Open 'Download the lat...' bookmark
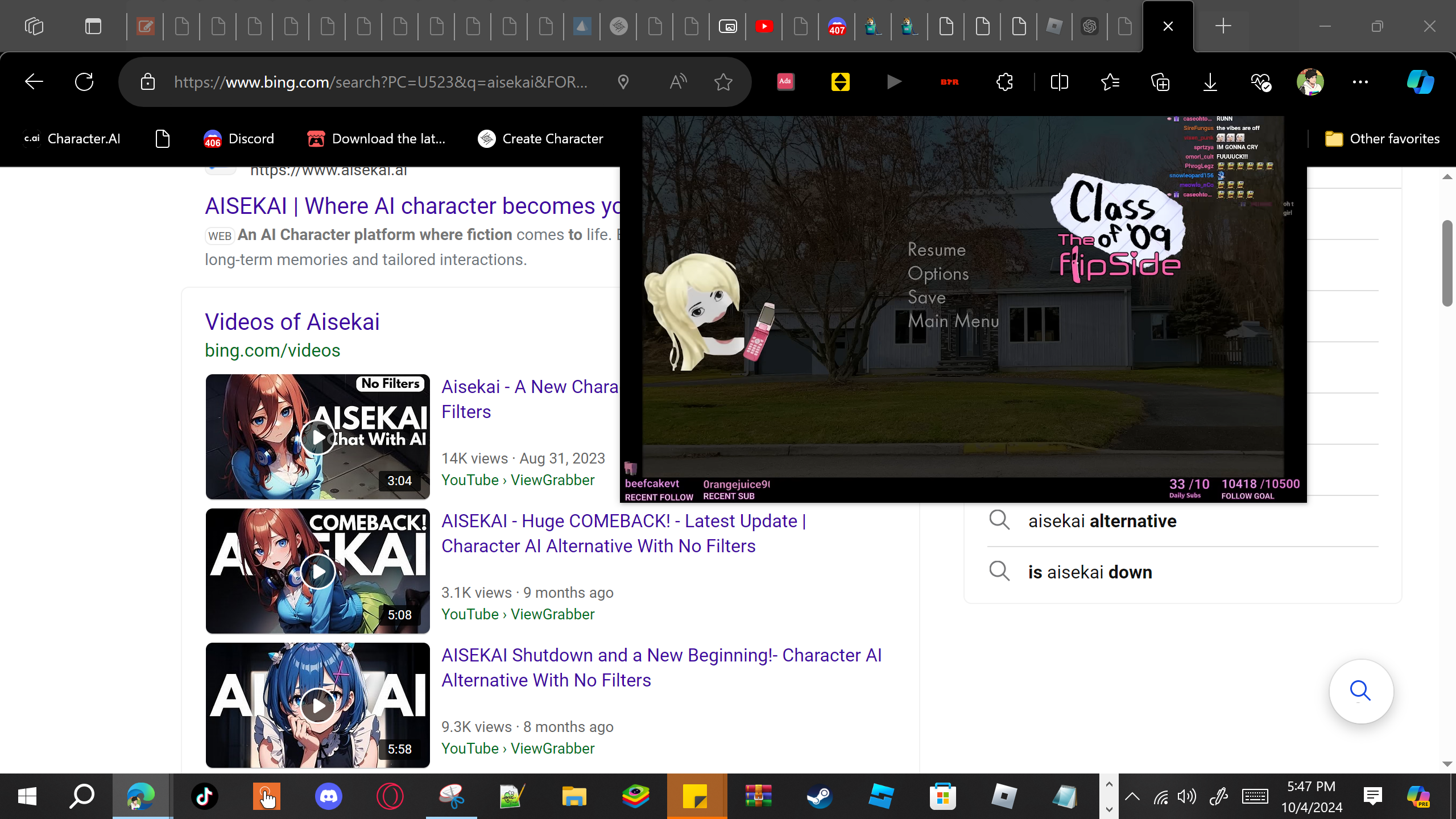Viewport: 1456px width, 819px height. [x=376, y=139]
